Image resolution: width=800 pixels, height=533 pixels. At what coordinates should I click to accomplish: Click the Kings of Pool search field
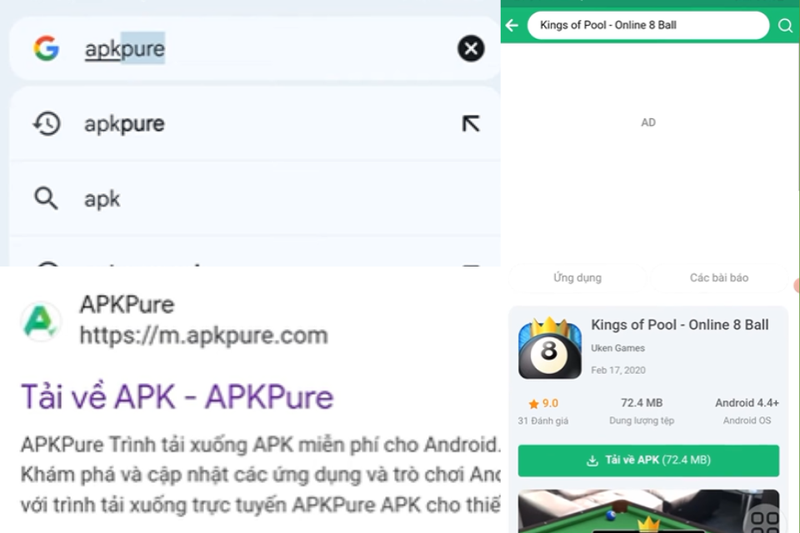pyautogui.click(x=648, y=25)
